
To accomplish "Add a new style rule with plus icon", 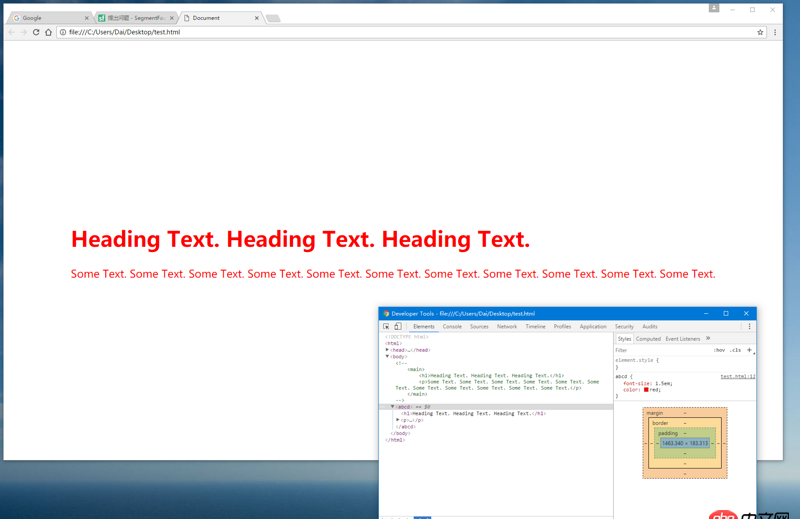I will pos(749,350).
